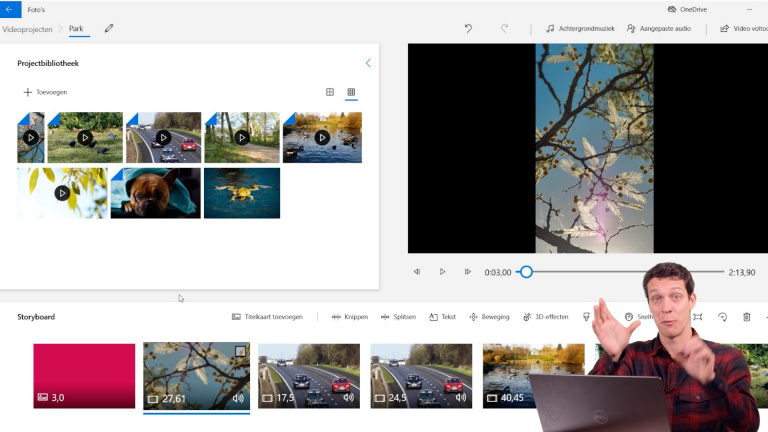Mute the audio on the 17,5 highway clip
The height and width of the screenshot is (432, 768).
(x=350, y=398)
